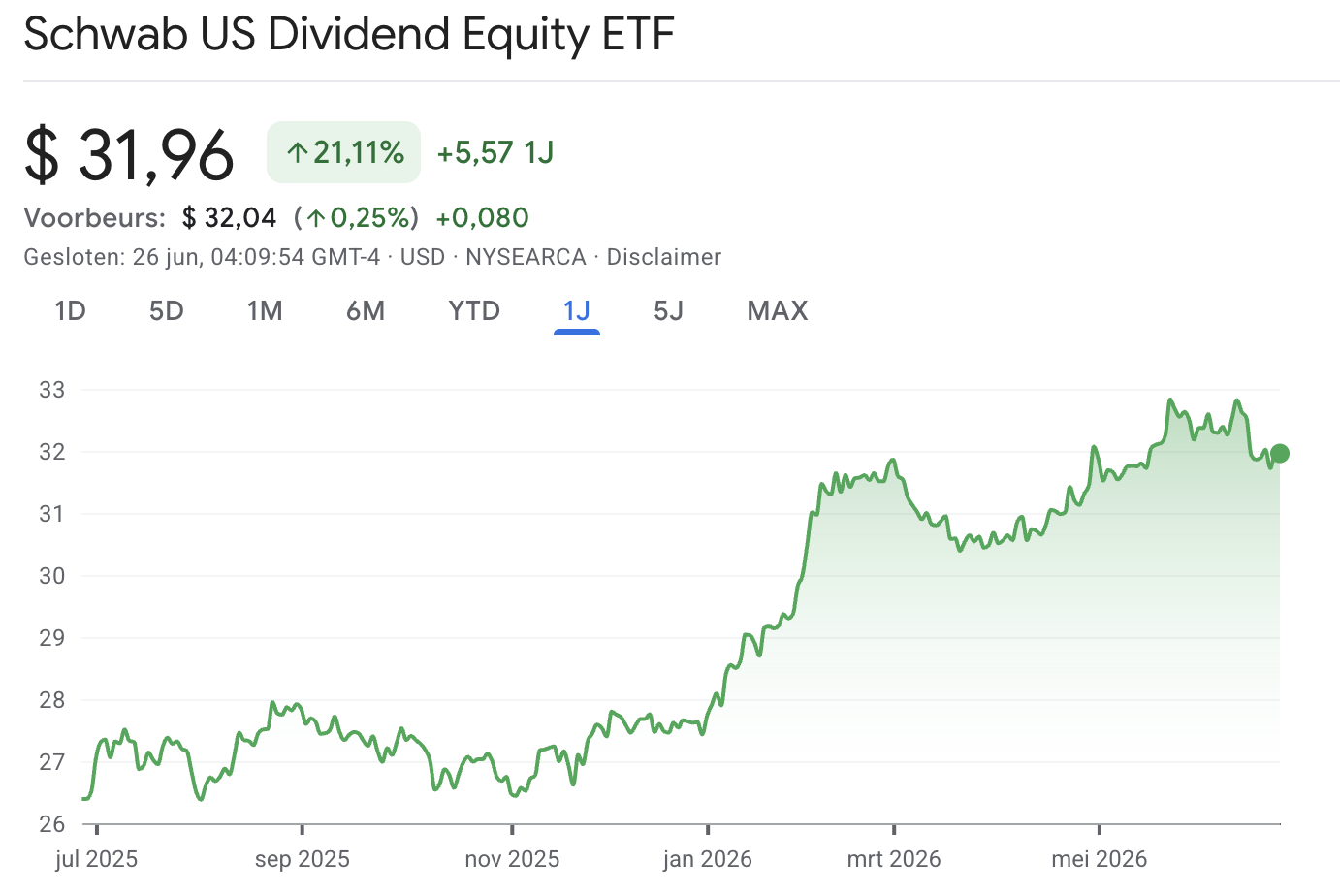Click the jan 2026 axis label

[708, 859]
